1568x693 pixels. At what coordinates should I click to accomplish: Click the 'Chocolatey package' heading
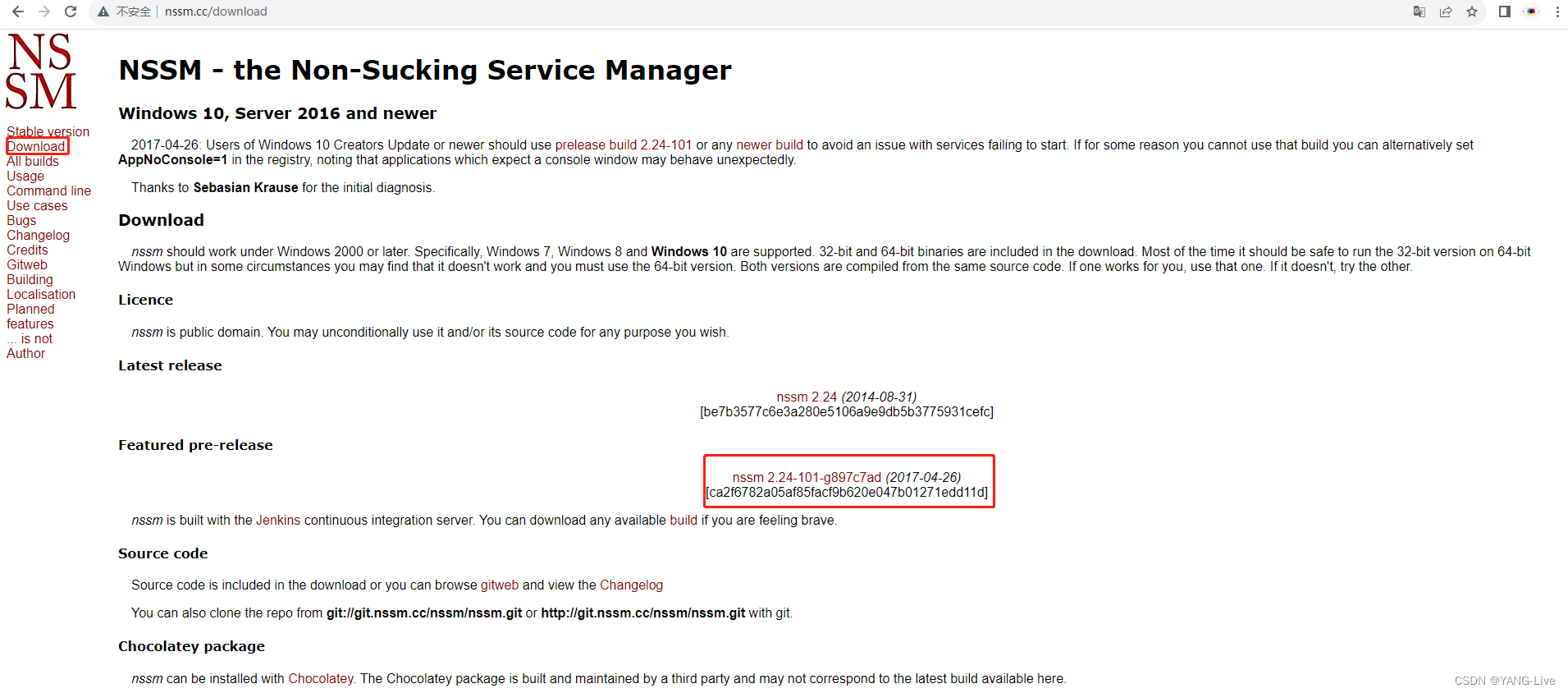pyautogui.click(x=191, y=646)
